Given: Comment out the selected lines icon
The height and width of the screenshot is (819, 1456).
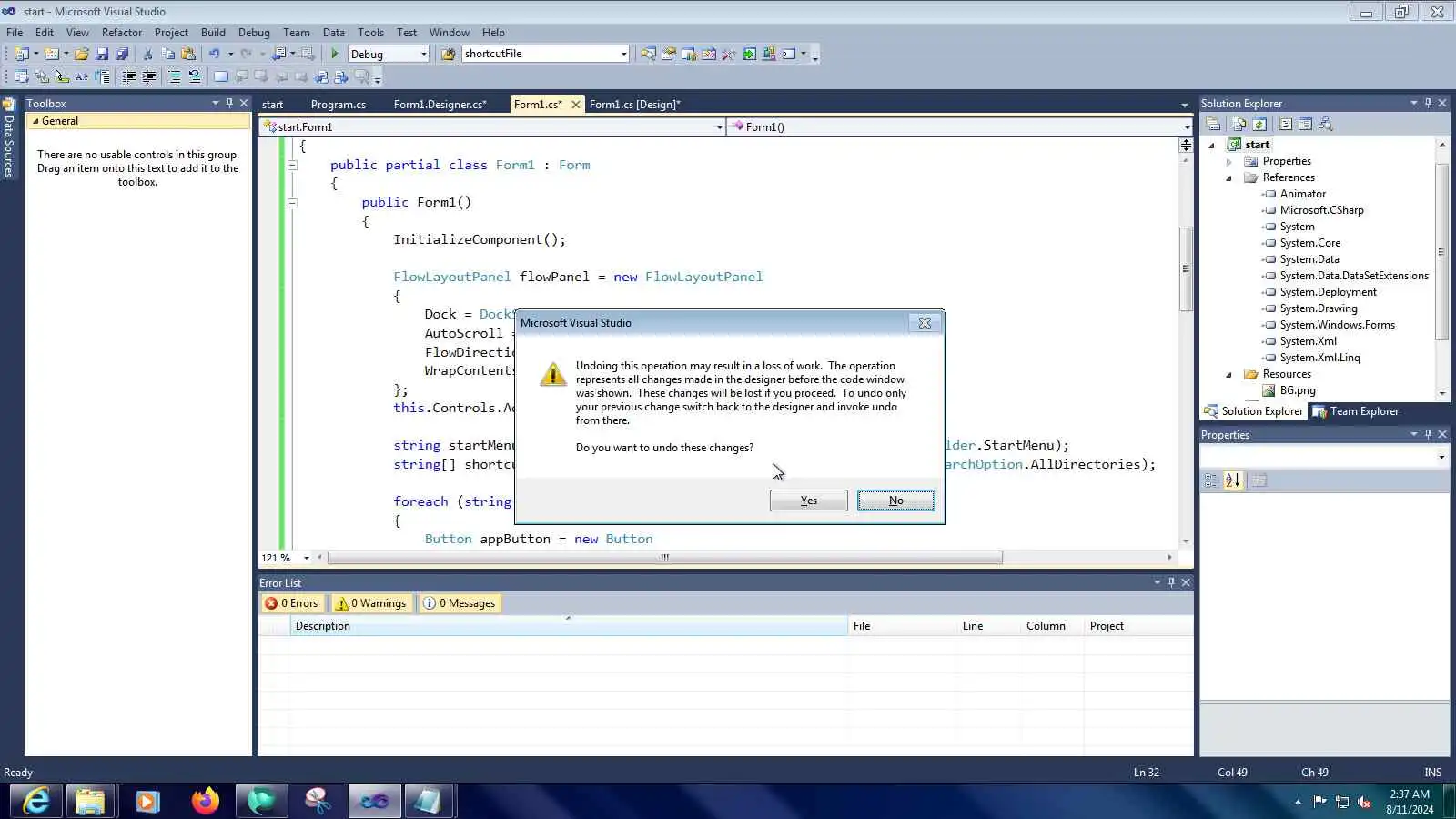Looking at the screenshot, I should point(174,76).
